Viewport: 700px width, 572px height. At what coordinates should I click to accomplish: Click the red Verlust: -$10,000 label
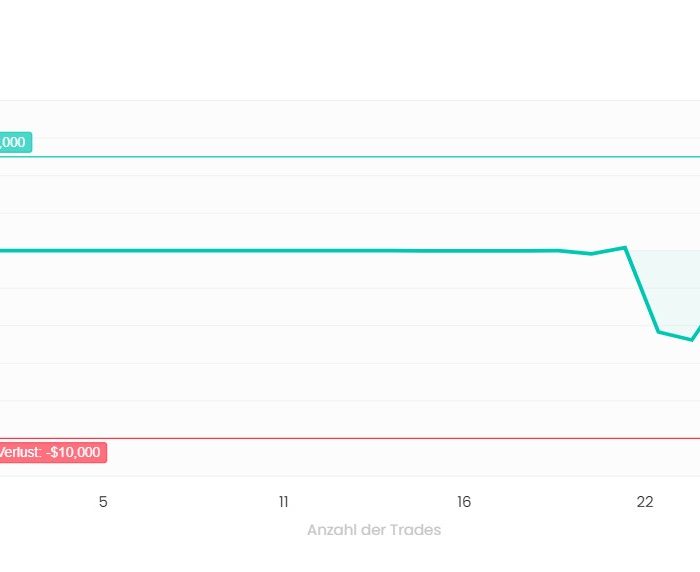pyautogui.click(x=53, y=452)
